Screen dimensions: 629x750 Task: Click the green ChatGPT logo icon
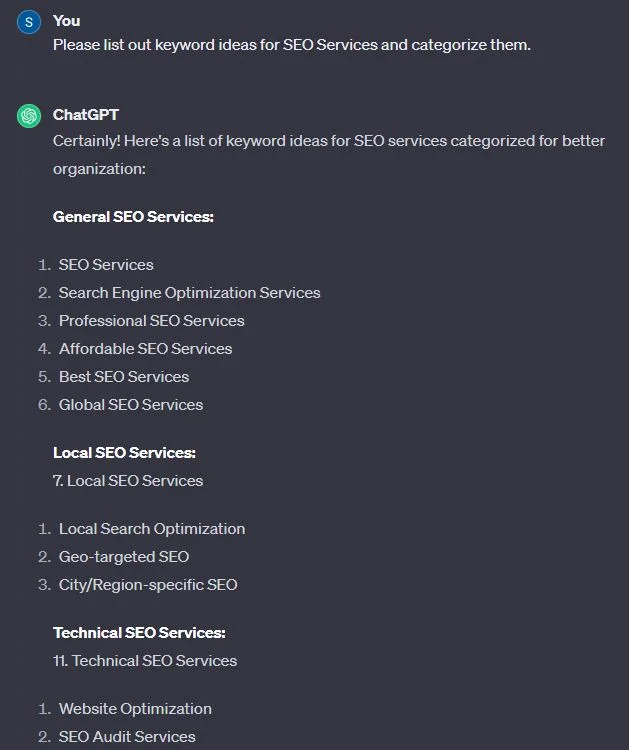[x=29, y=116]
